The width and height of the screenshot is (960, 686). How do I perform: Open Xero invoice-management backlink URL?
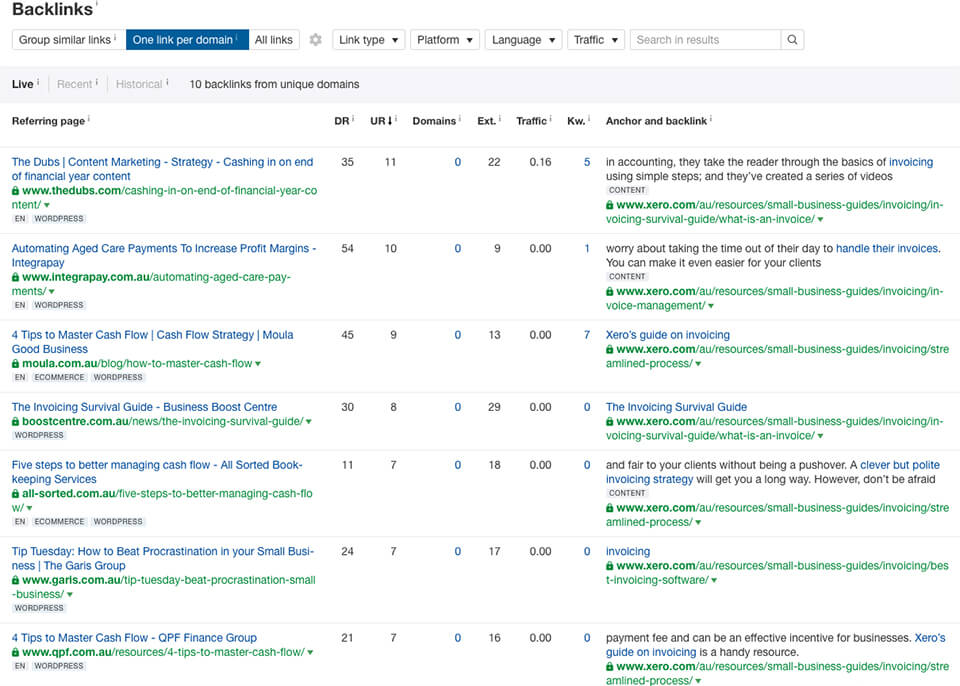point(774,298)
